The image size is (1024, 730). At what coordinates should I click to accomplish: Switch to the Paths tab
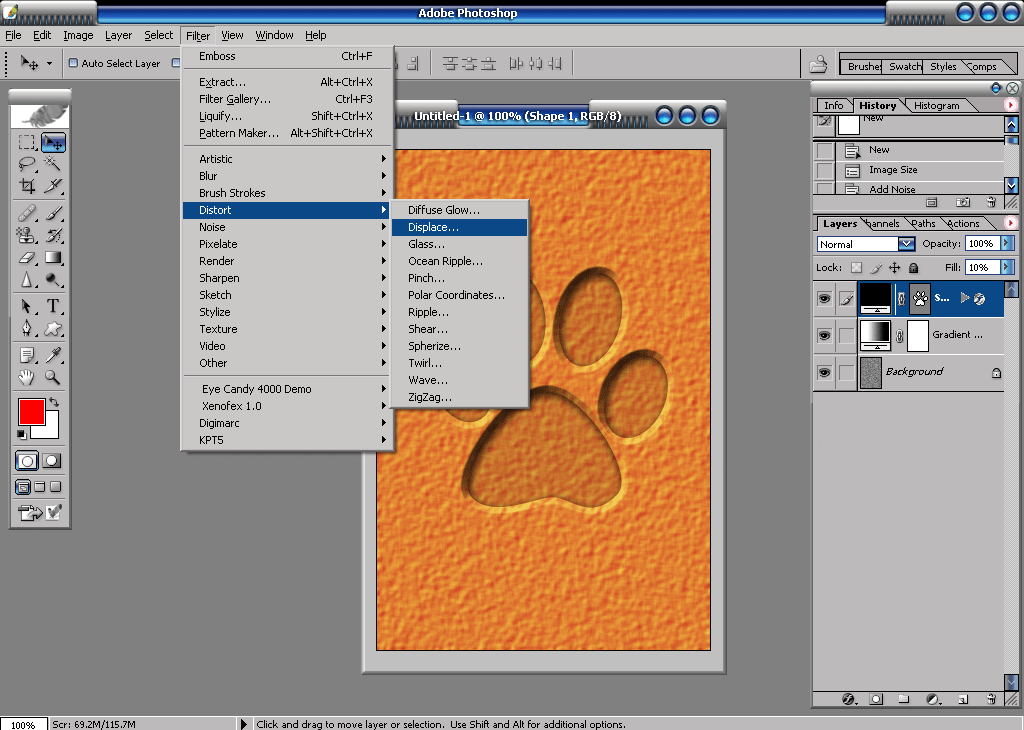pyautogui.click(x=923, y=223)
